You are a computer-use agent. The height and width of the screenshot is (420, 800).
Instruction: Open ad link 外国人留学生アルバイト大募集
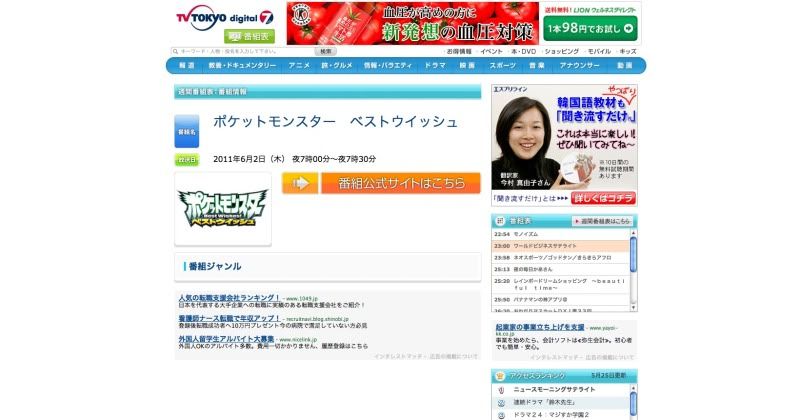point(226,339)
